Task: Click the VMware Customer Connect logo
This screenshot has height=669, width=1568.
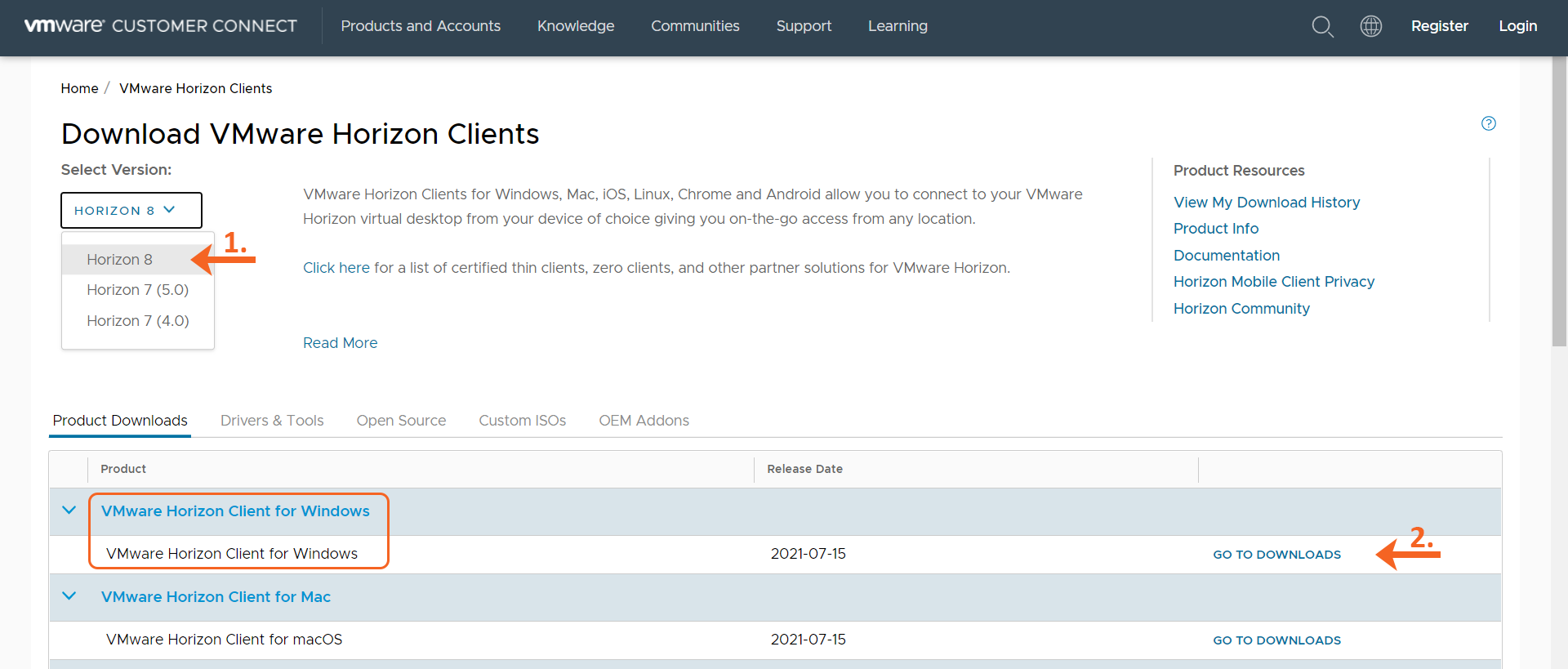Action: pyautogui.click(x=161, y=26)
